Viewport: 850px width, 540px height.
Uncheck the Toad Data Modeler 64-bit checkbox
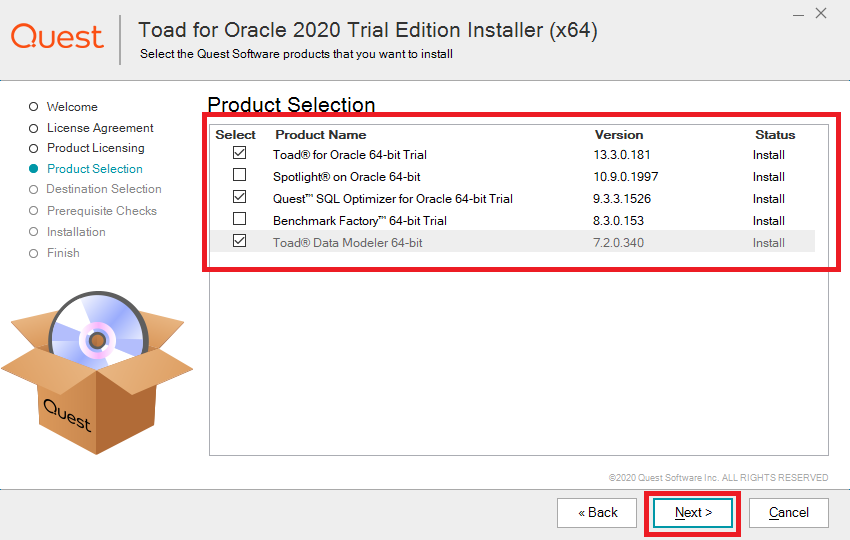pos(239,241)
